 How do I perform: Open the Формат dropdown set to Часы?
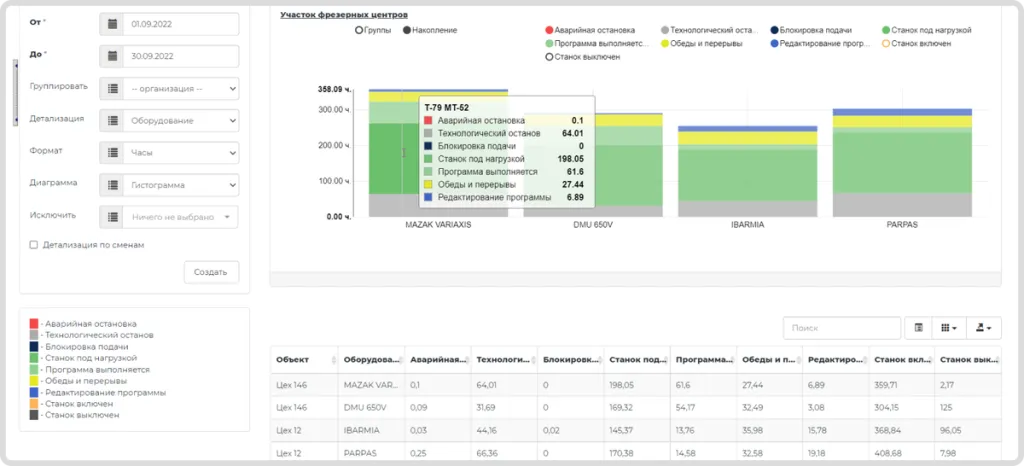click(181, 153)
